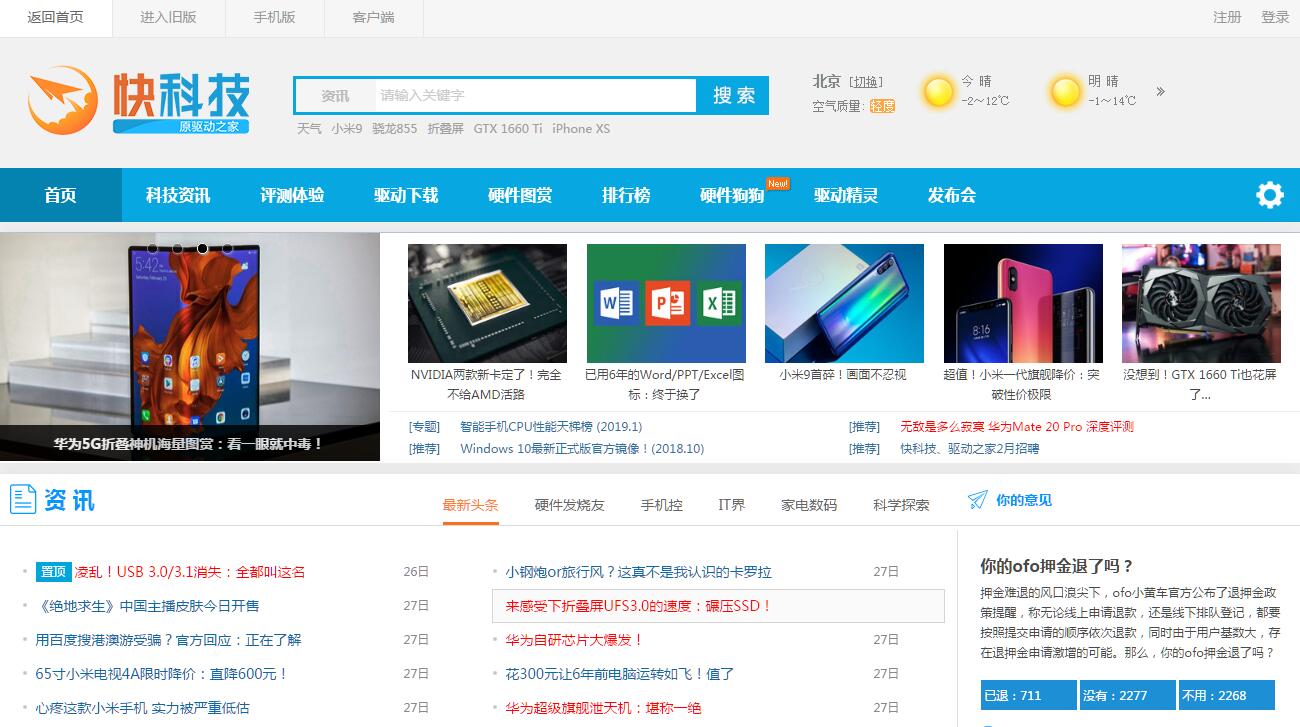Click the 快科技 orange logo icon
This screenshot has width=1300, height=727.
pyautogui.click(x=62, y=100)
